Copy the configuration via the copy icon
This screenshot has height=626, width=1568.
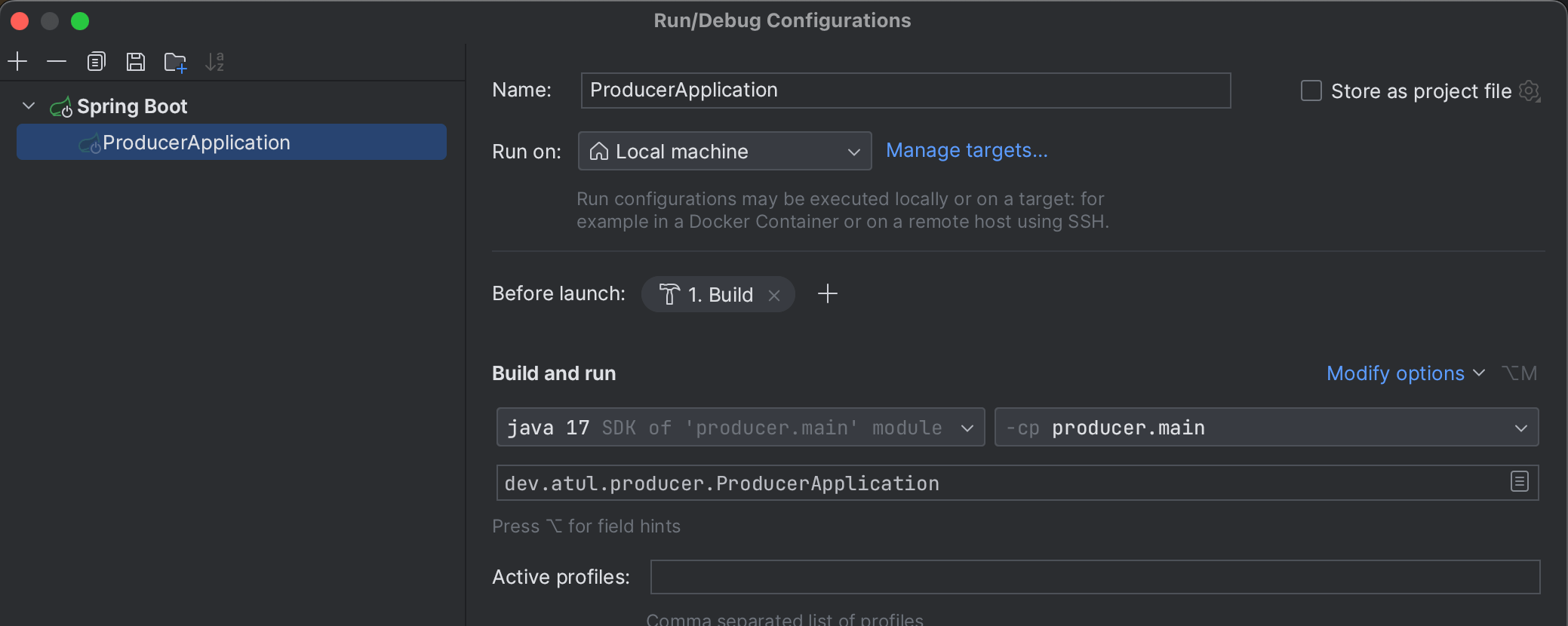click(x=96, y=61)
